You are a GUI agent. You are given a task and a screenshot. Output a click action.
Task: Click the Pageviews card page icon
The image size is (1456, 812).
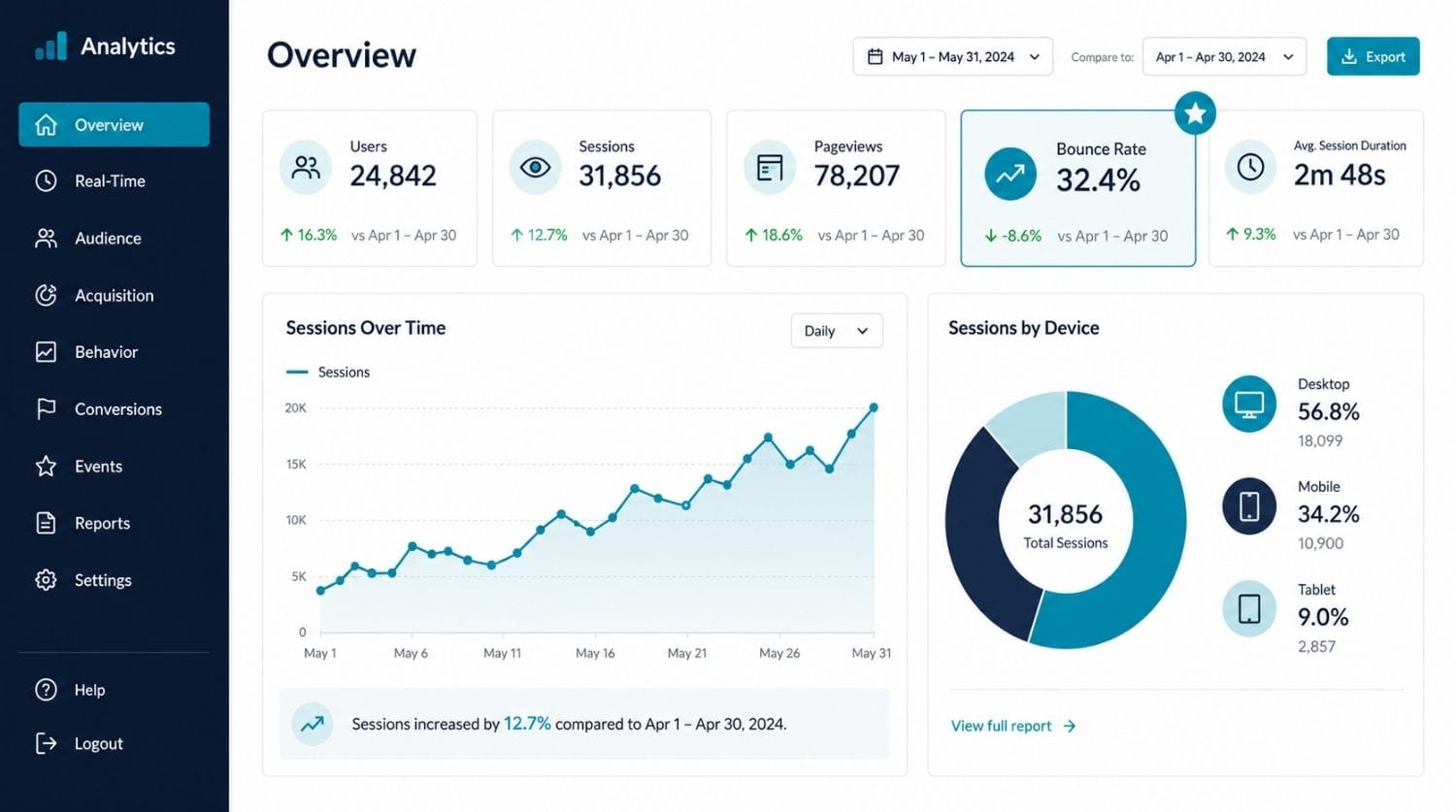[x=770, y=168]
